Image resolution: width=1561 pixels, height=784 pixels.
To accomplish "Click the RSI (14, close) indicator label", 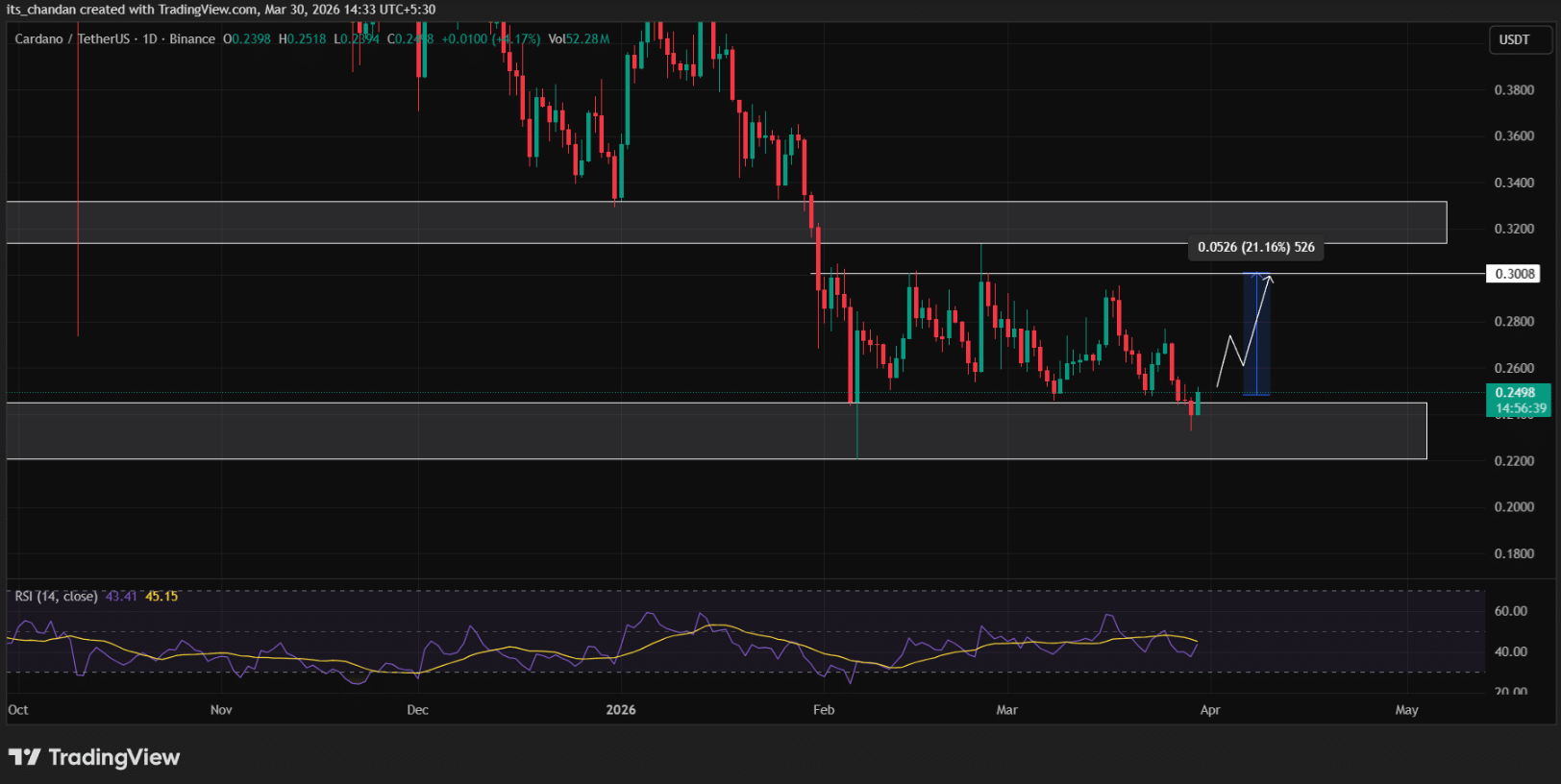I will coord(56,597).
